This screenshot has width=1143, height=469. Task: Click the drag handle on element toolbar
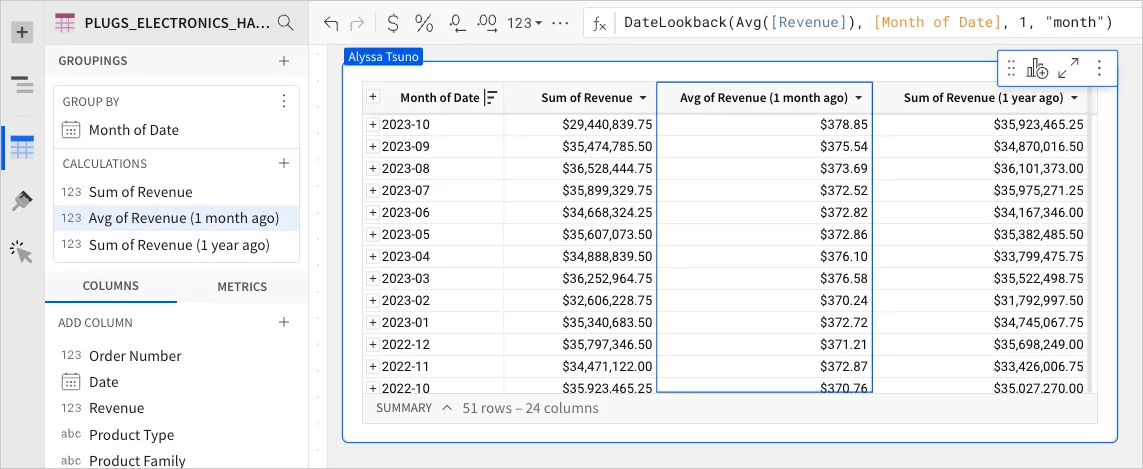pos(1011,69)
